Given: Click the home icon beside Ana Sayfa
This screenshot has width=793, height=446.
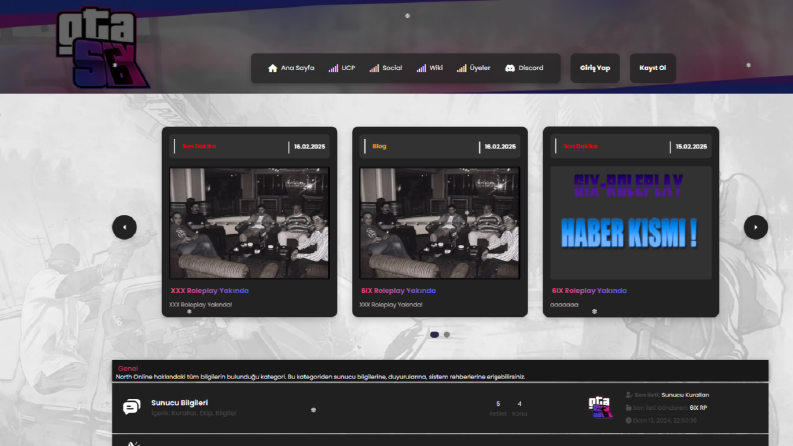Looking at the screenshot, I should [x=273, y=68].
